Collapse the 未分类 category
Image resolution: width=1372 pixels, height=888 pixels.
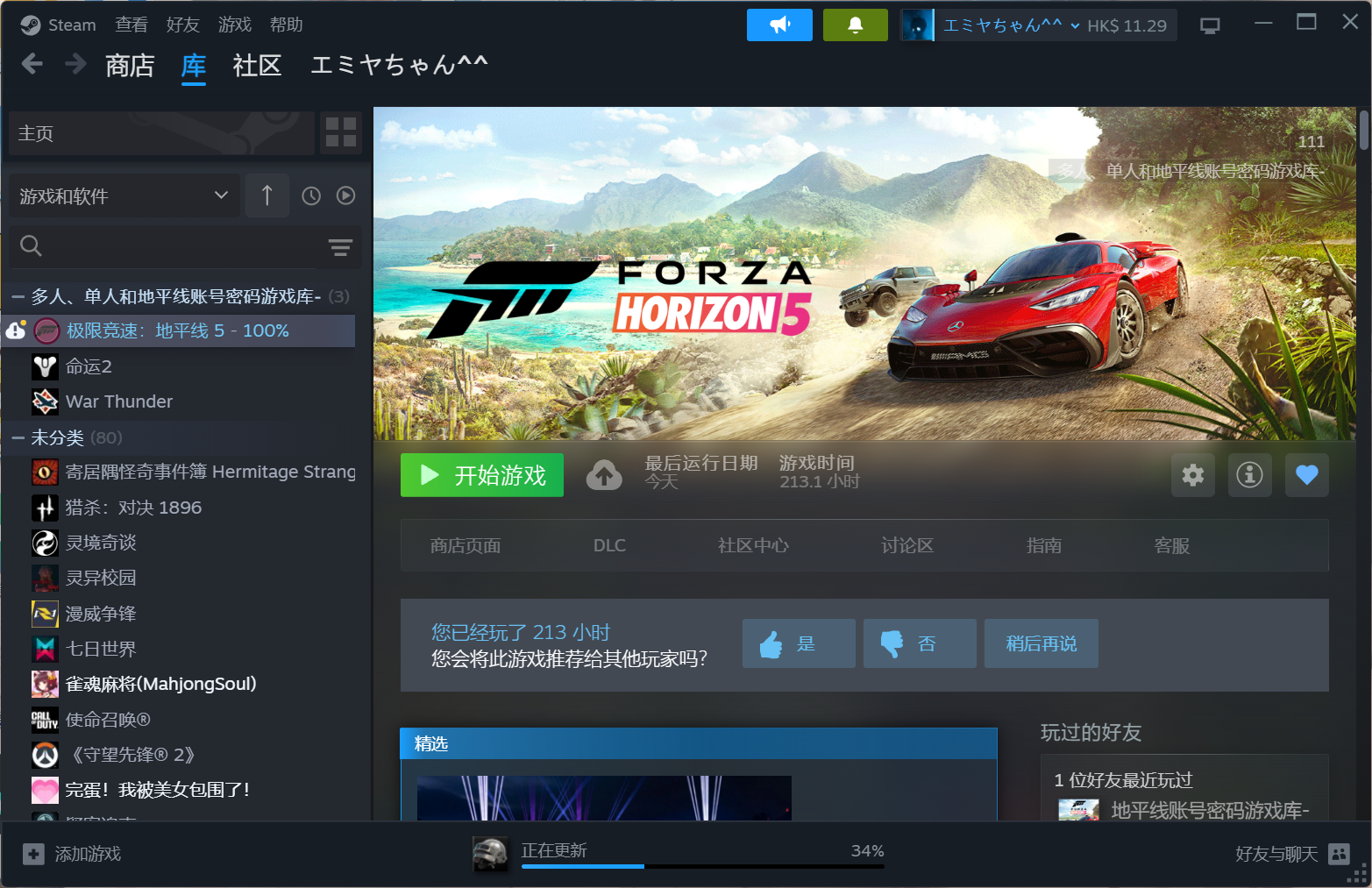coord(18,437)
